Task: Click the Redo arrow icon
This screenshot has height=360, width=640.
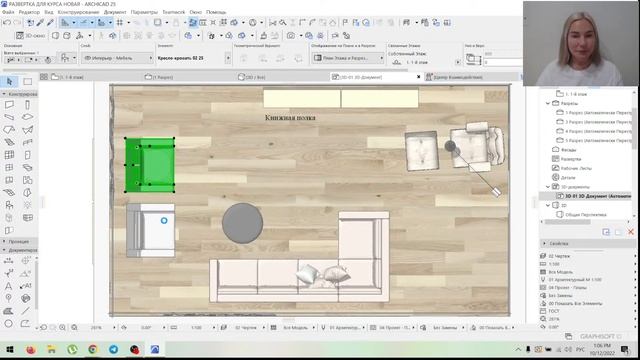Action: point(17,23)
